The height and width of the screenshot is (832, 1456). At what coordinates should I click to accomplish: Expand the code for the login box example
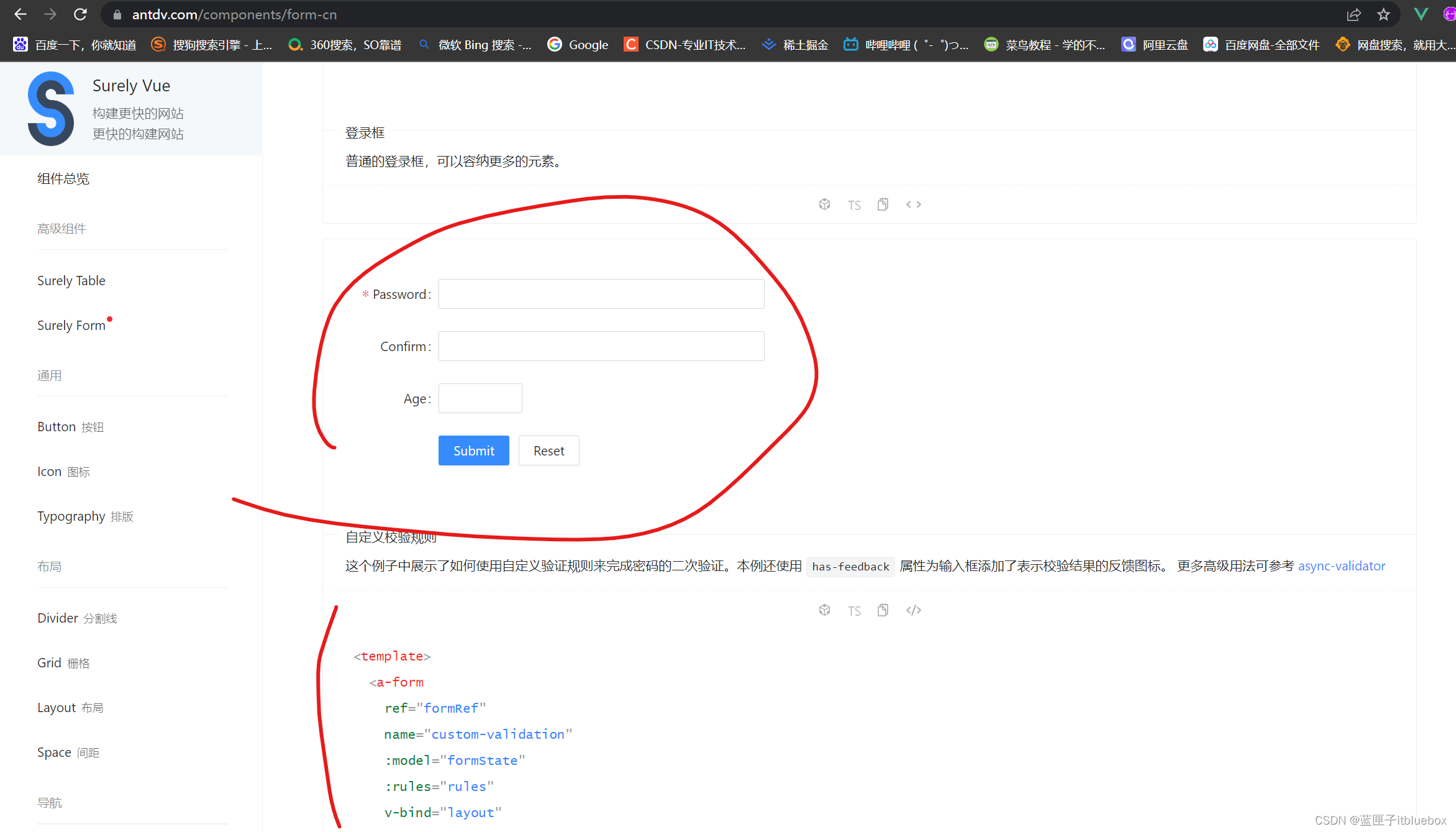click(913, 204)
